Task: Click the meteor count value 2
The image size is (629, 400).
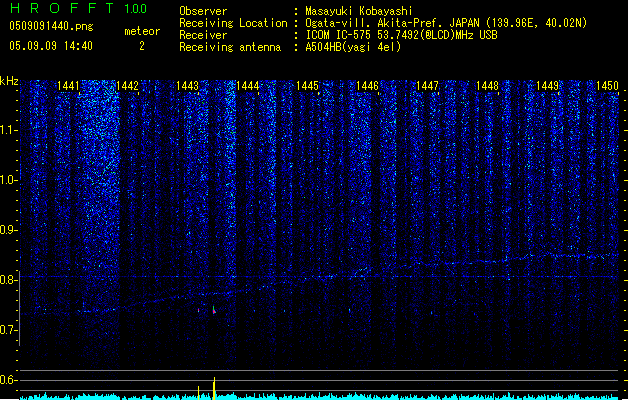Action: click(x=141, y=46)
